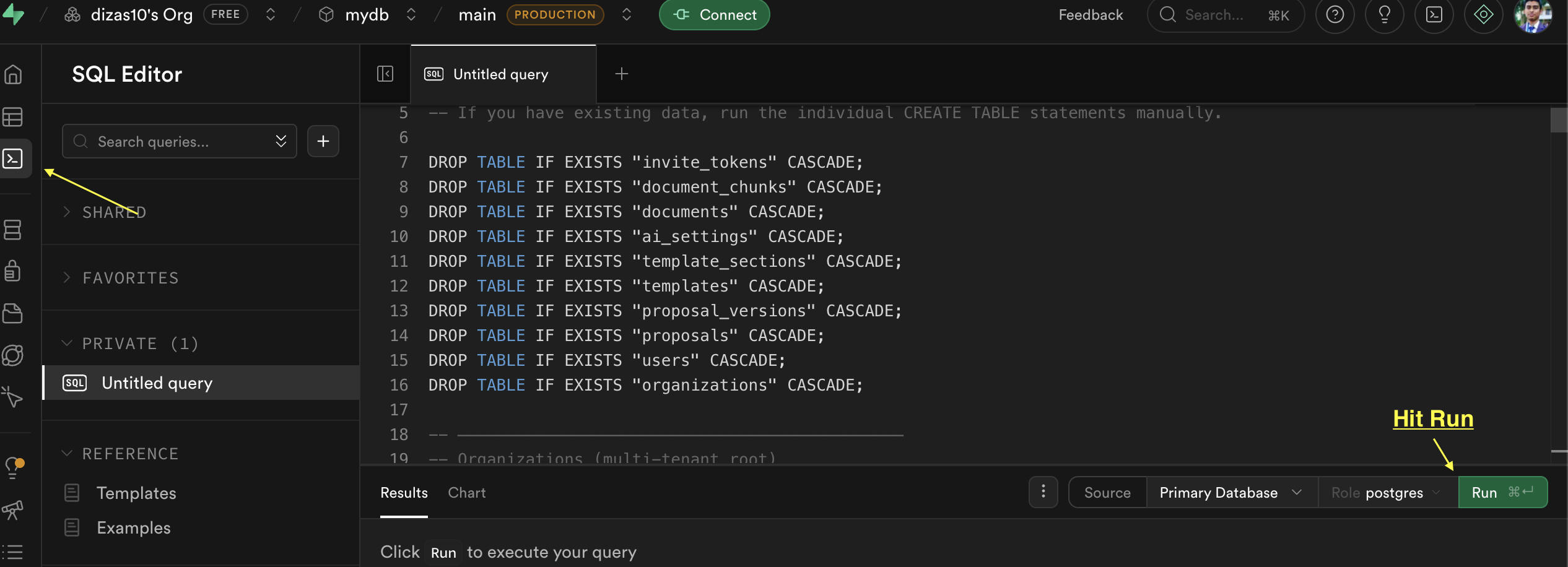
Task: Click the FREE plan badge
Action: point(225,14)
